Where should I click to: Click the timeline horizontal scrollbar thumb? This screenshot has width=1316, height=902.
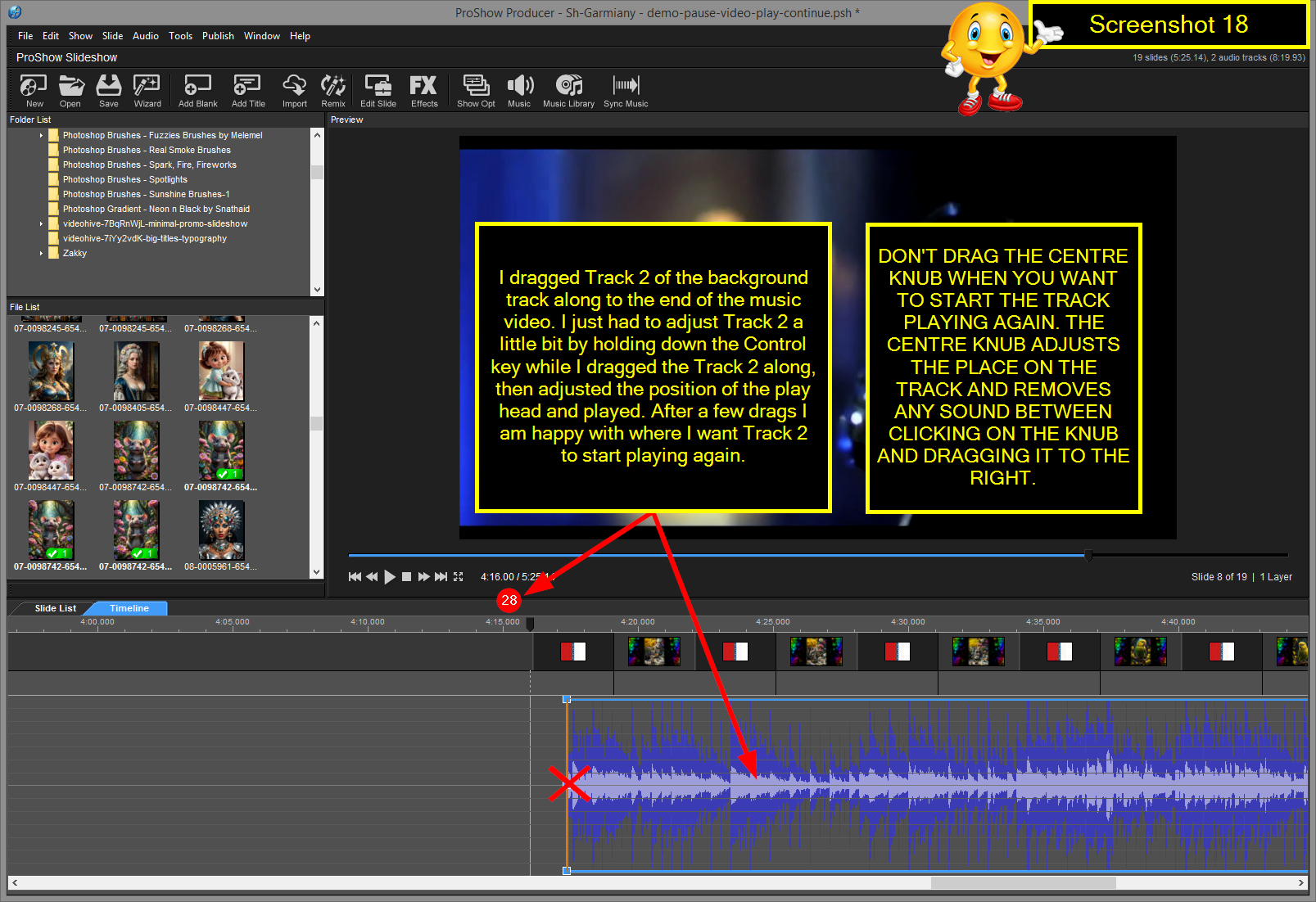click(1023, 883)
